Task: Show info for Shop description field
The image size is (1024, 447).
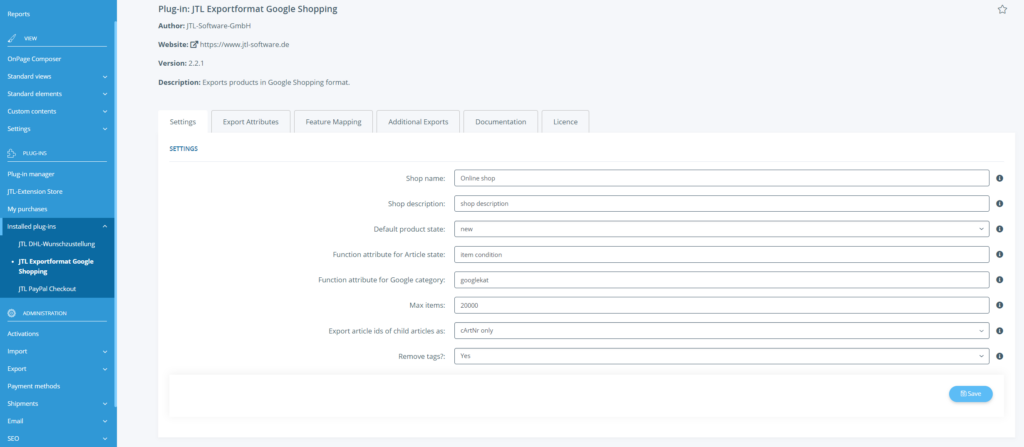Action: 999,203
